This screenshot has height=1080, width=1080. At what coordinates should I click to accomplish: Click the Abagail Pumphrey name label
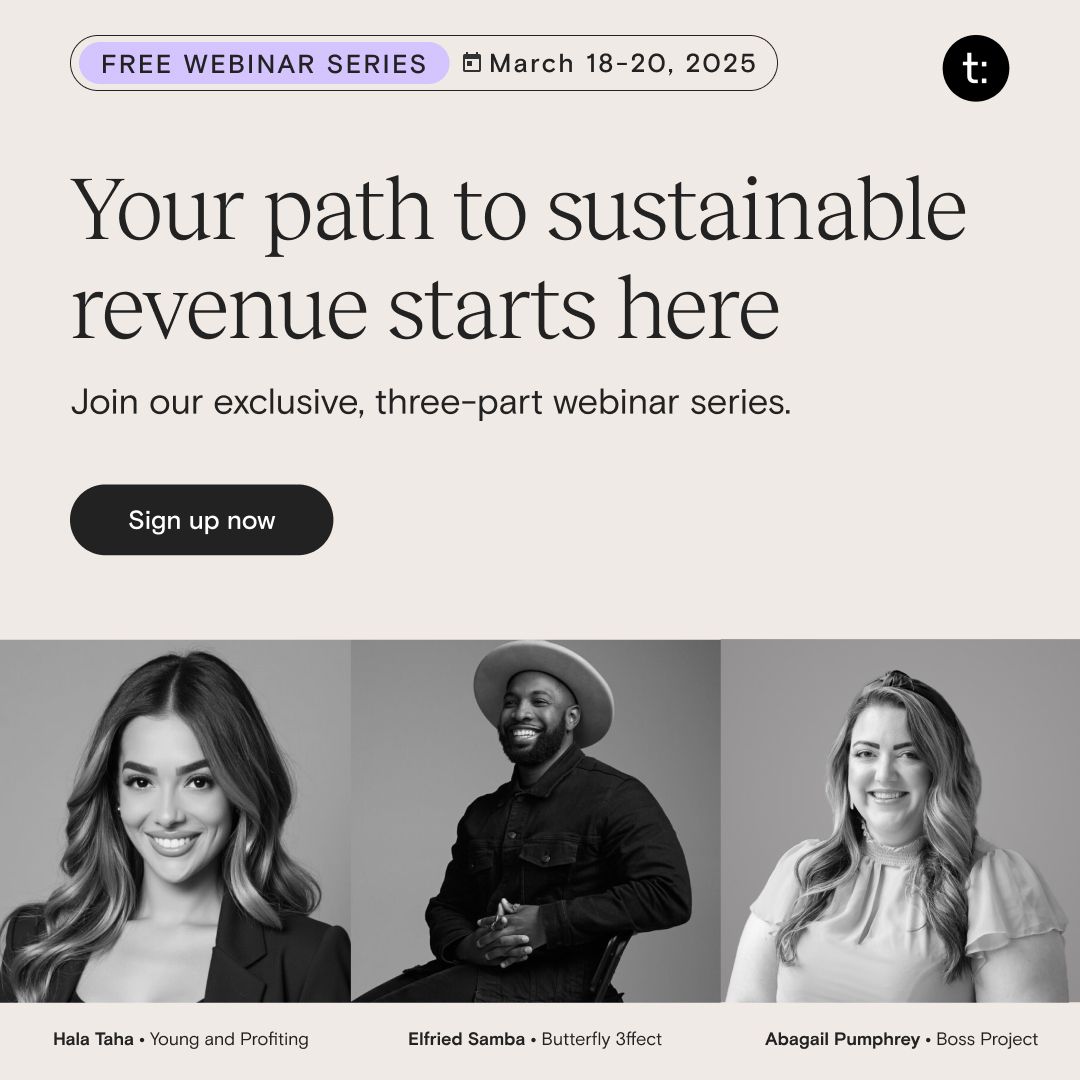[842, 1039]
